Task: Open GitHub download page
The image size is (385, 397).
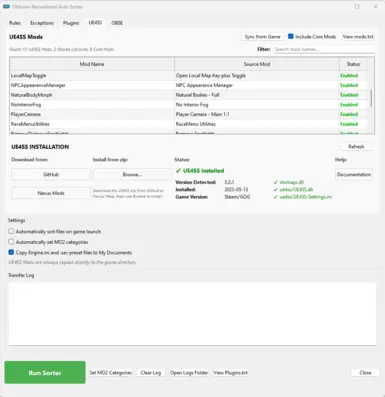Action: point(51,174)
